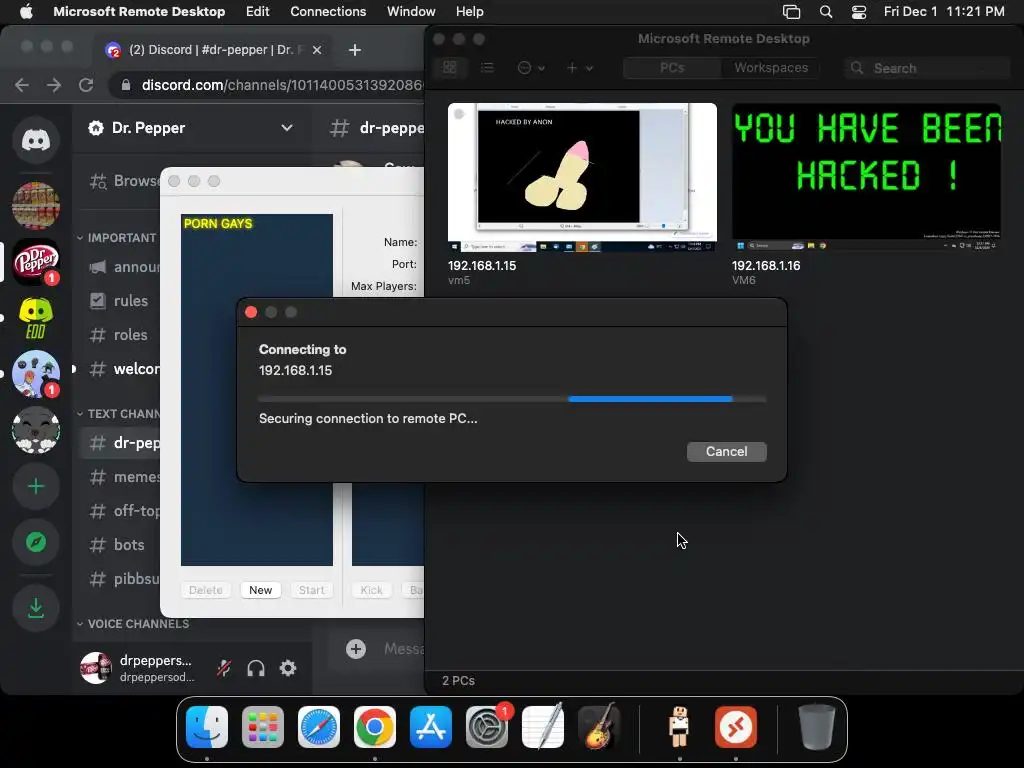
Task: Click the Add a Server plus icon
Action: click(x=36, y=487)
